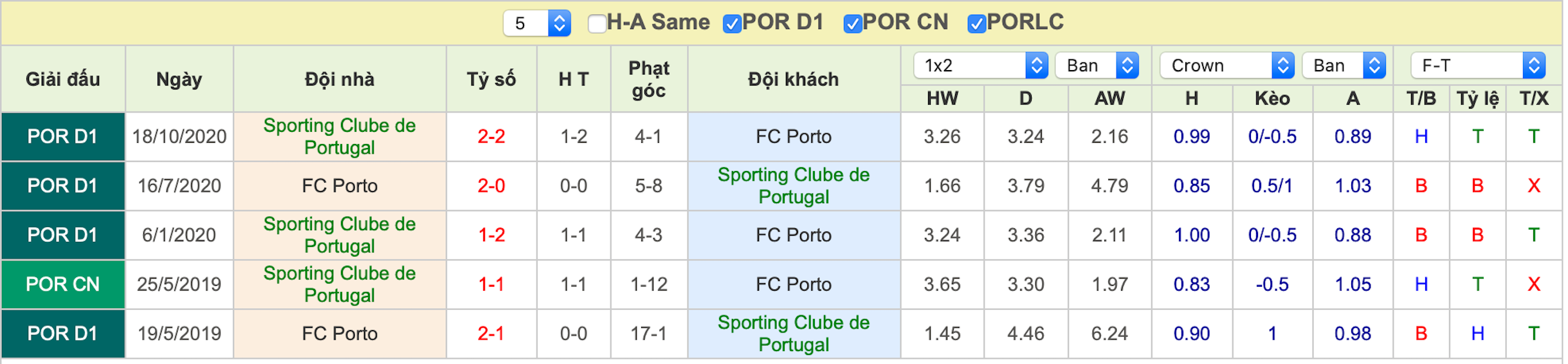Disable the PORLC league checkbox

click(x=976, y=24)
